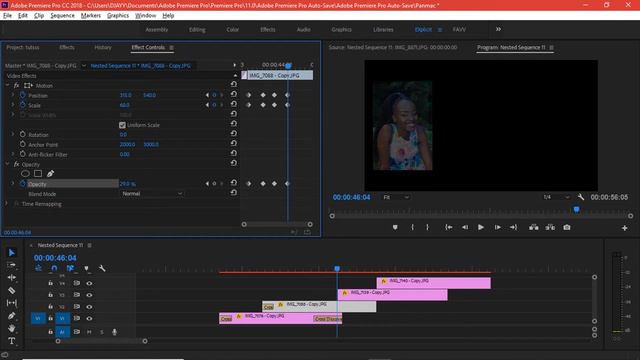Viewport: 640px width, 360px height.
Task: Select the Track Select Forward tool
Action: 11,265
